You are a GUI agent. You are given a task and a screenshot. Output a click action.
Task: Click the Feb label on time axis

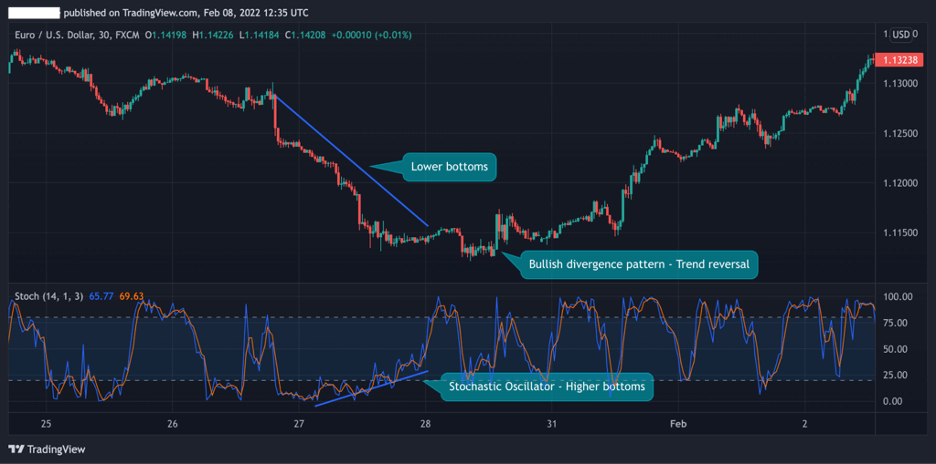click(x=678, y=425)
